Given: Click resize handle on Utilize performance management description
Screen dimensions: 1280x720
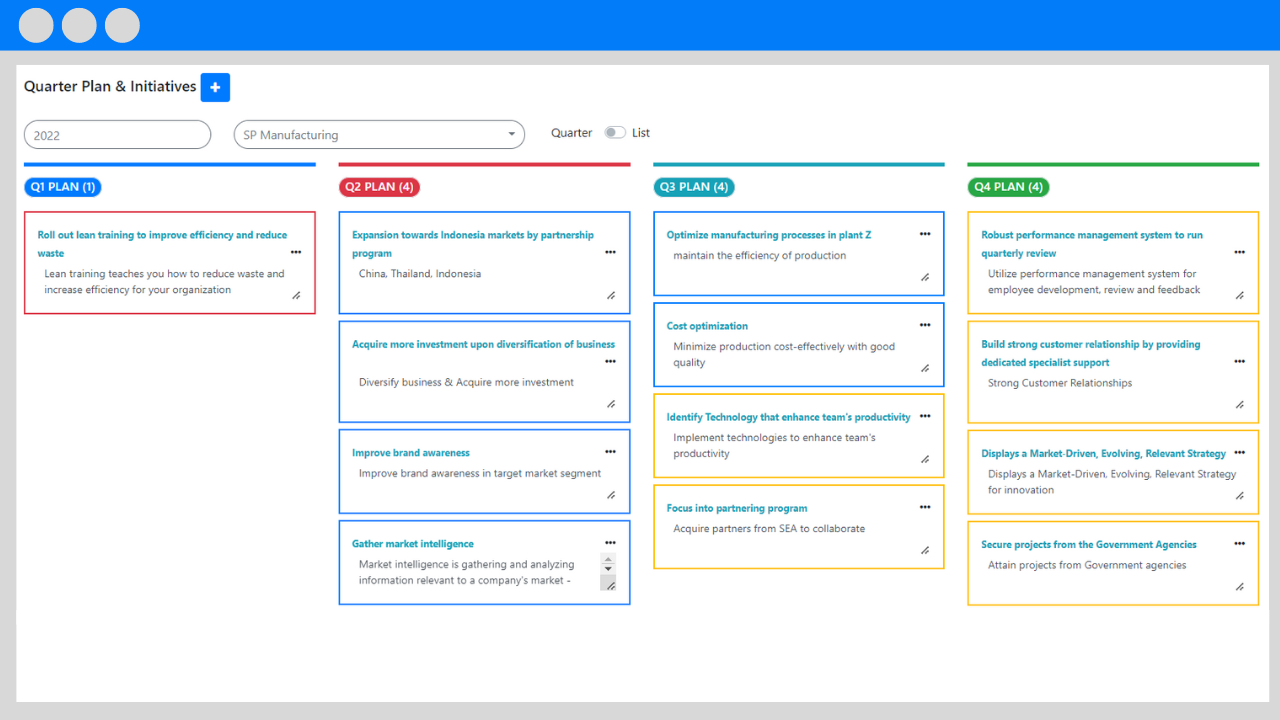Looking at the screenshot, I should click(x=1240, y=296).
